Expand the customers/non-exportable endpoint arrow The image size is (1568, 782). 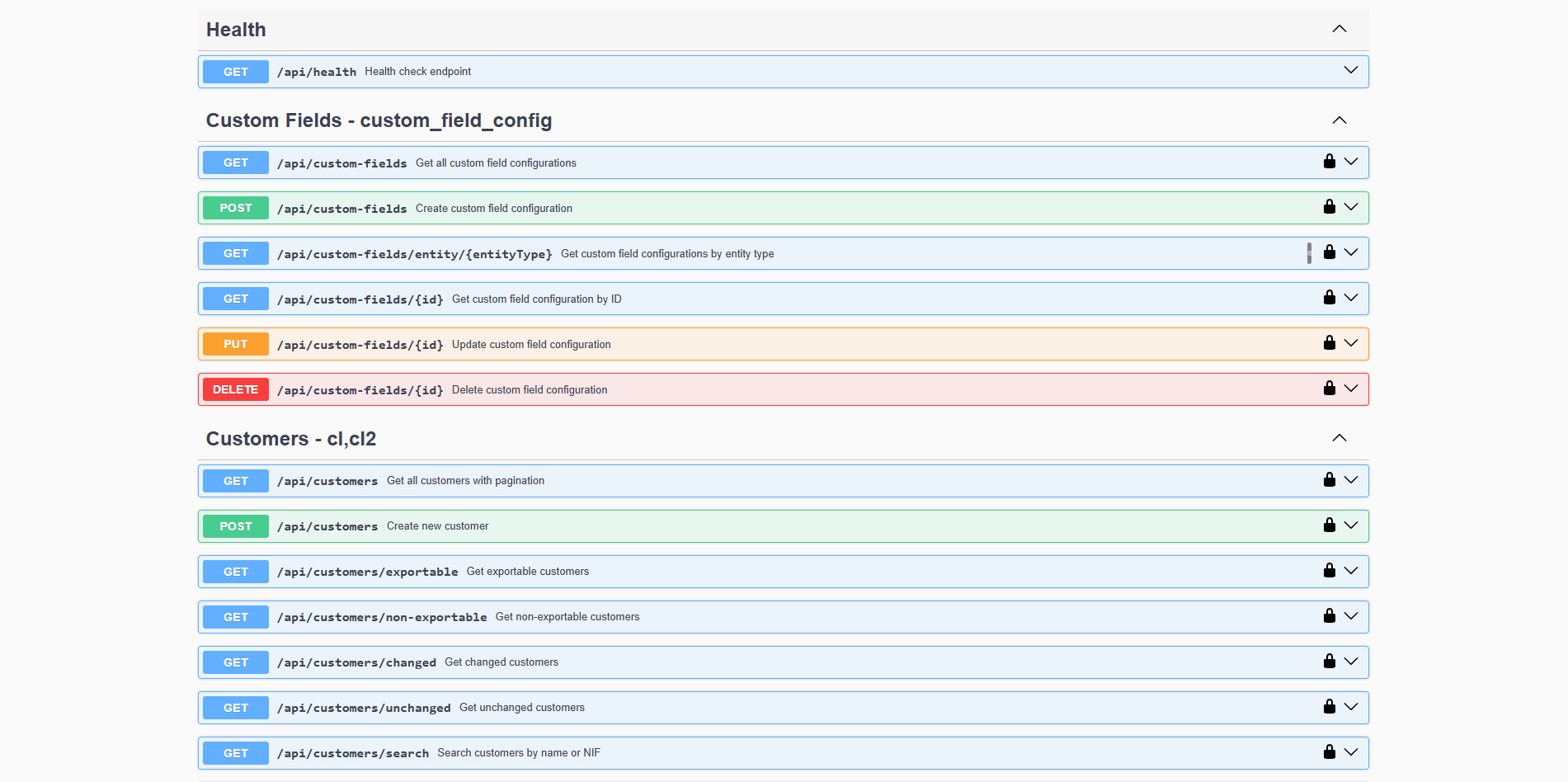(x=1350, y=616)
